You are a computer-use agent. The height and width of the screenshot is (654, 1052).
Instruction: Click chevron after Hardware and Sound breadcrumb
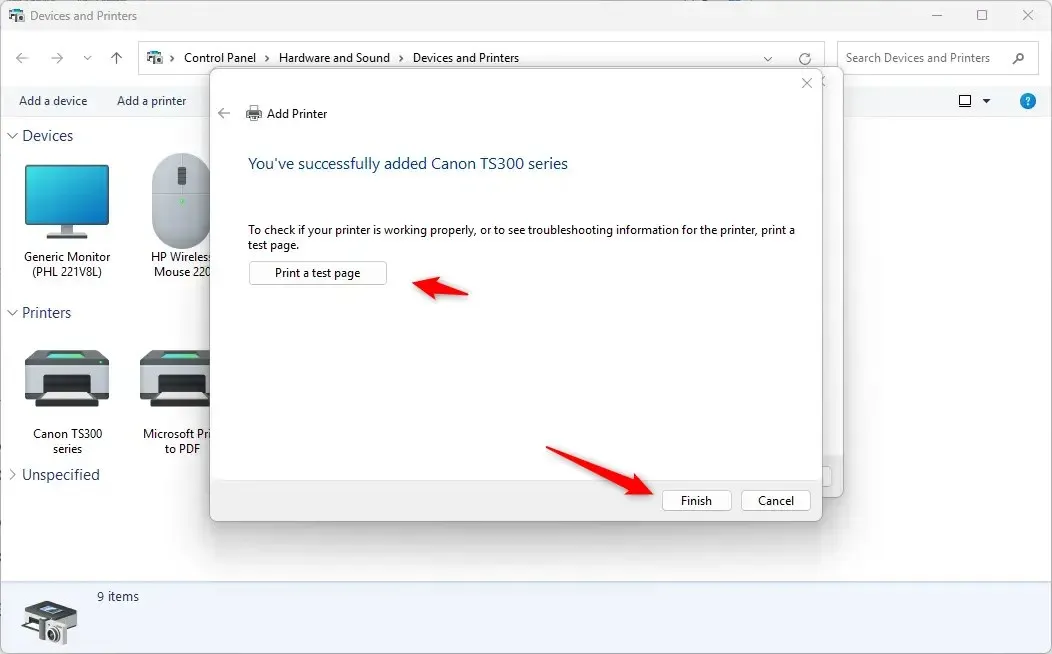pyautogui.click(x=401, y=58)
